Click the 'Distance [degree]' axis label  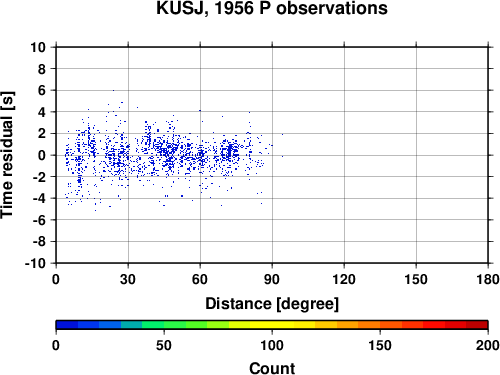tap(272, 304)
